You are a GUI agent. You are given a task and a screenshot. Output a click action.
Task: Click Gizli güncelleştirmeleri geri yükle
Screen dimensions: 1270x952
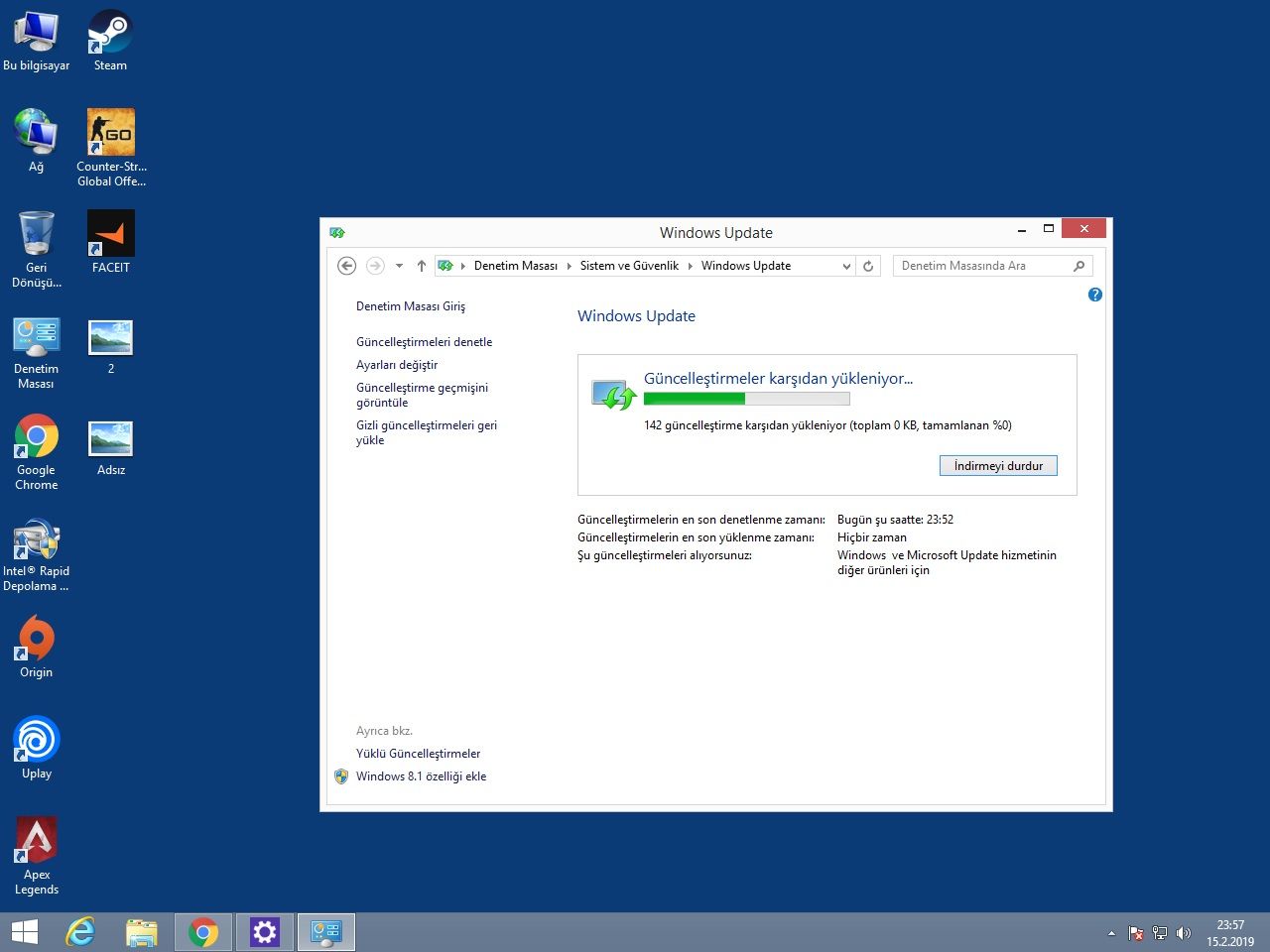click(x=427, y=432)
